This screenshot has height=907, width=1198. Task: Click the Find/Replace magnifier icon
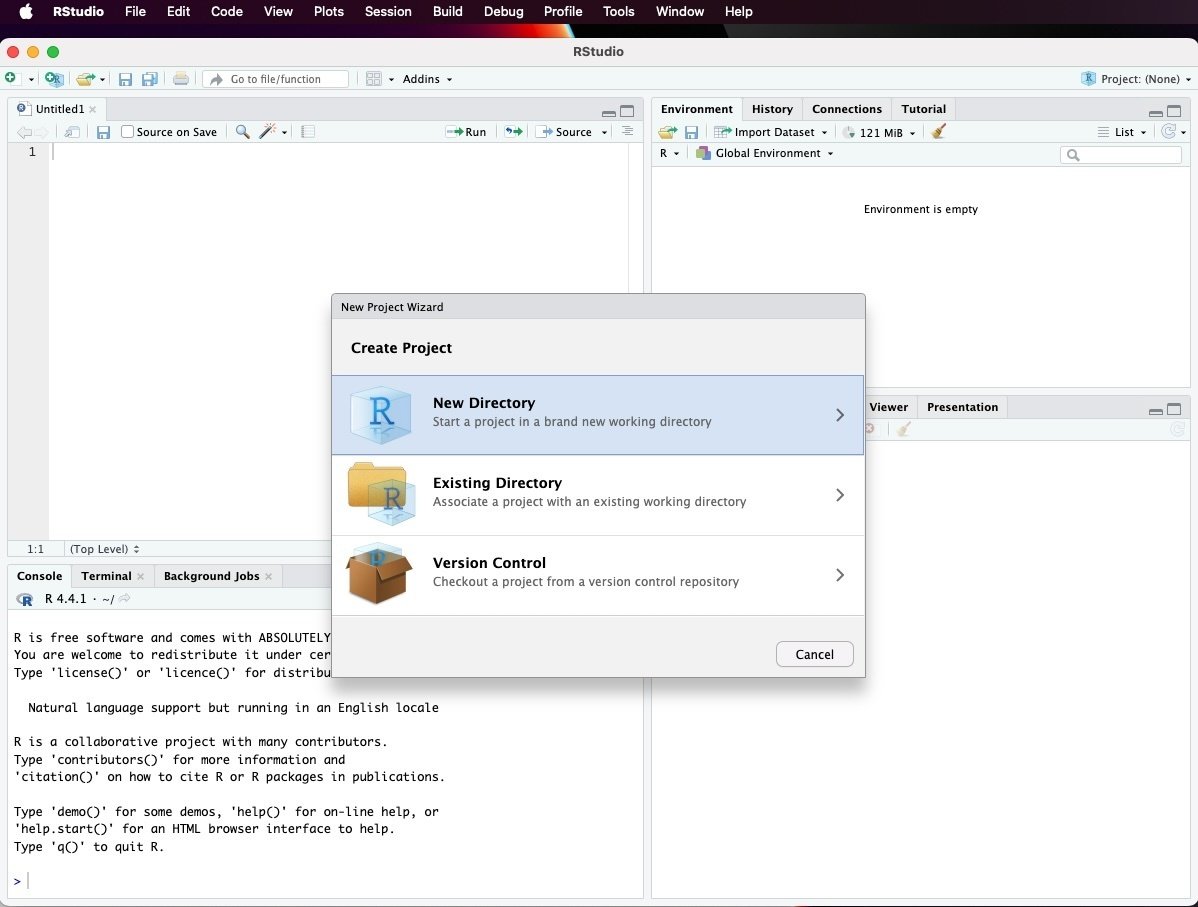click(x=242, y=131)
